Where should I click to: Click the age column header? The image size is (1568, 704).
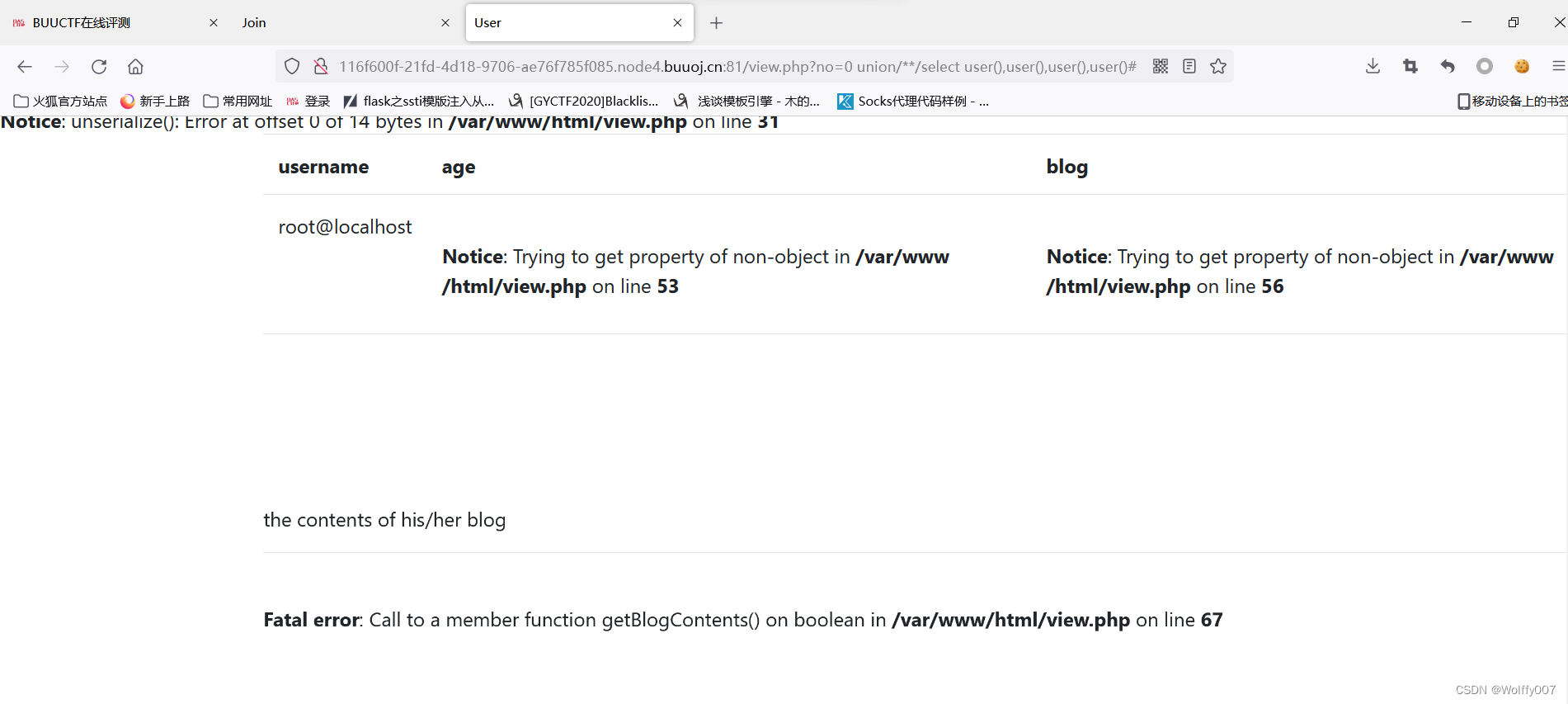[x=459, y=168]
